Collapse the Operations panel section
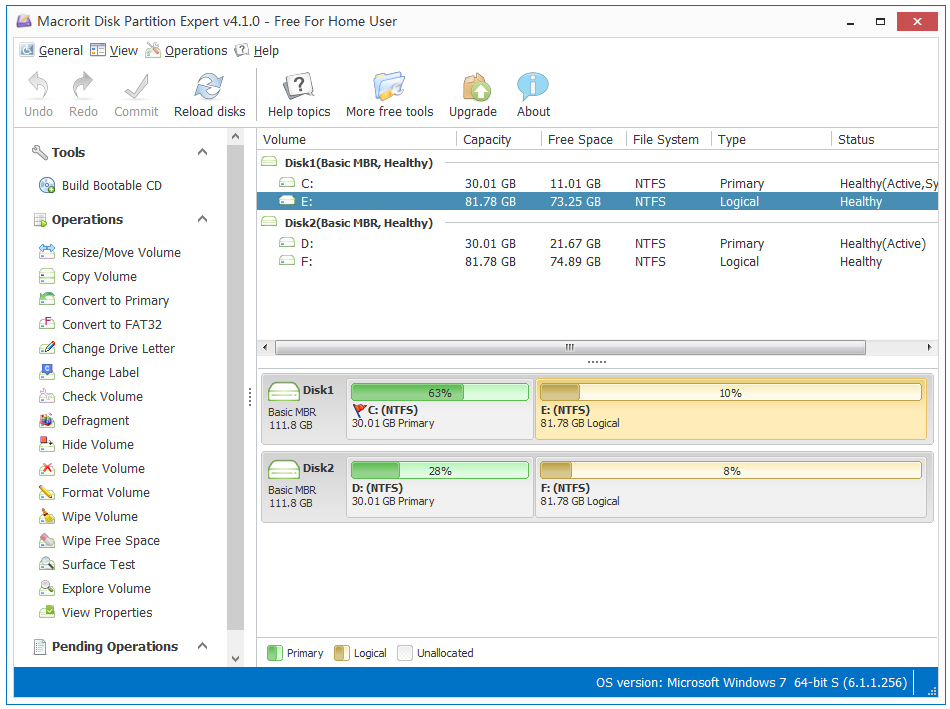The image size is (950, 709). (203, 220)
